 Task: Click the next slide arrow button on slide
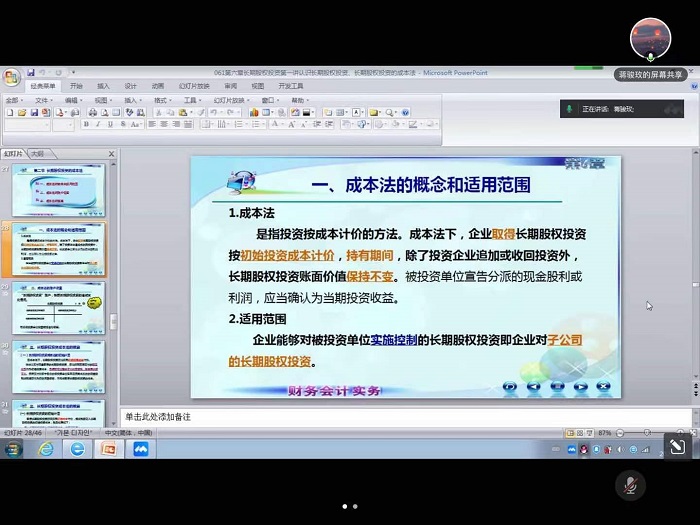click(x=580, y=385)
